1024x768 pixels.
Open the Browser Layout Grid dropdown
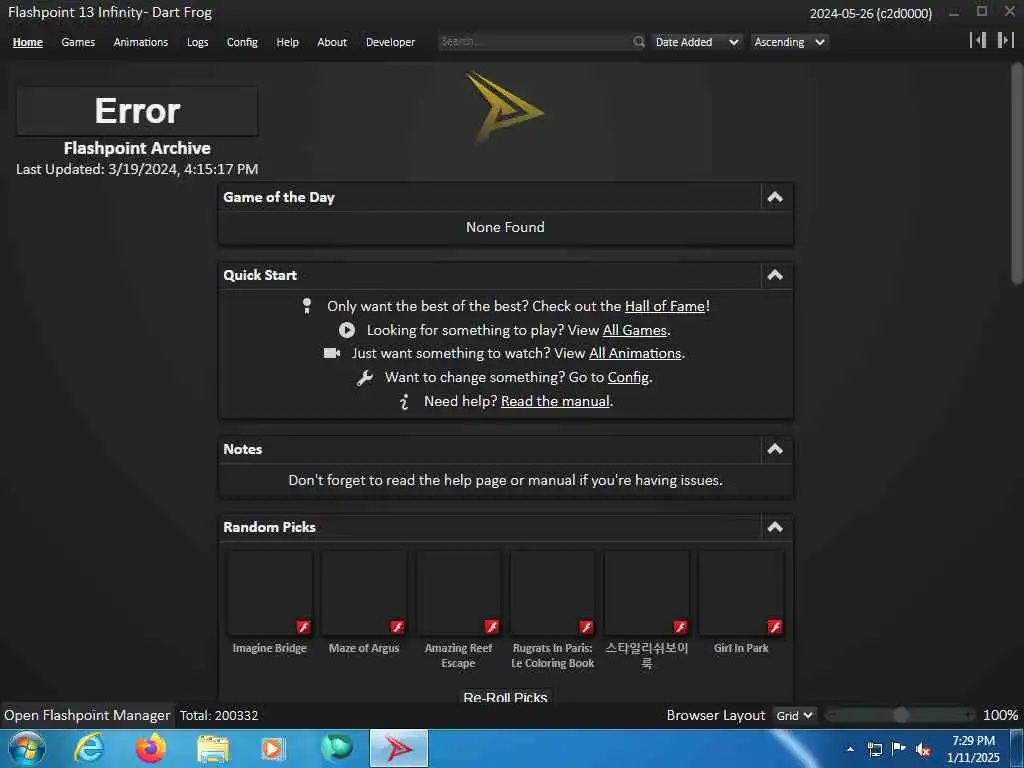point(794,715)
